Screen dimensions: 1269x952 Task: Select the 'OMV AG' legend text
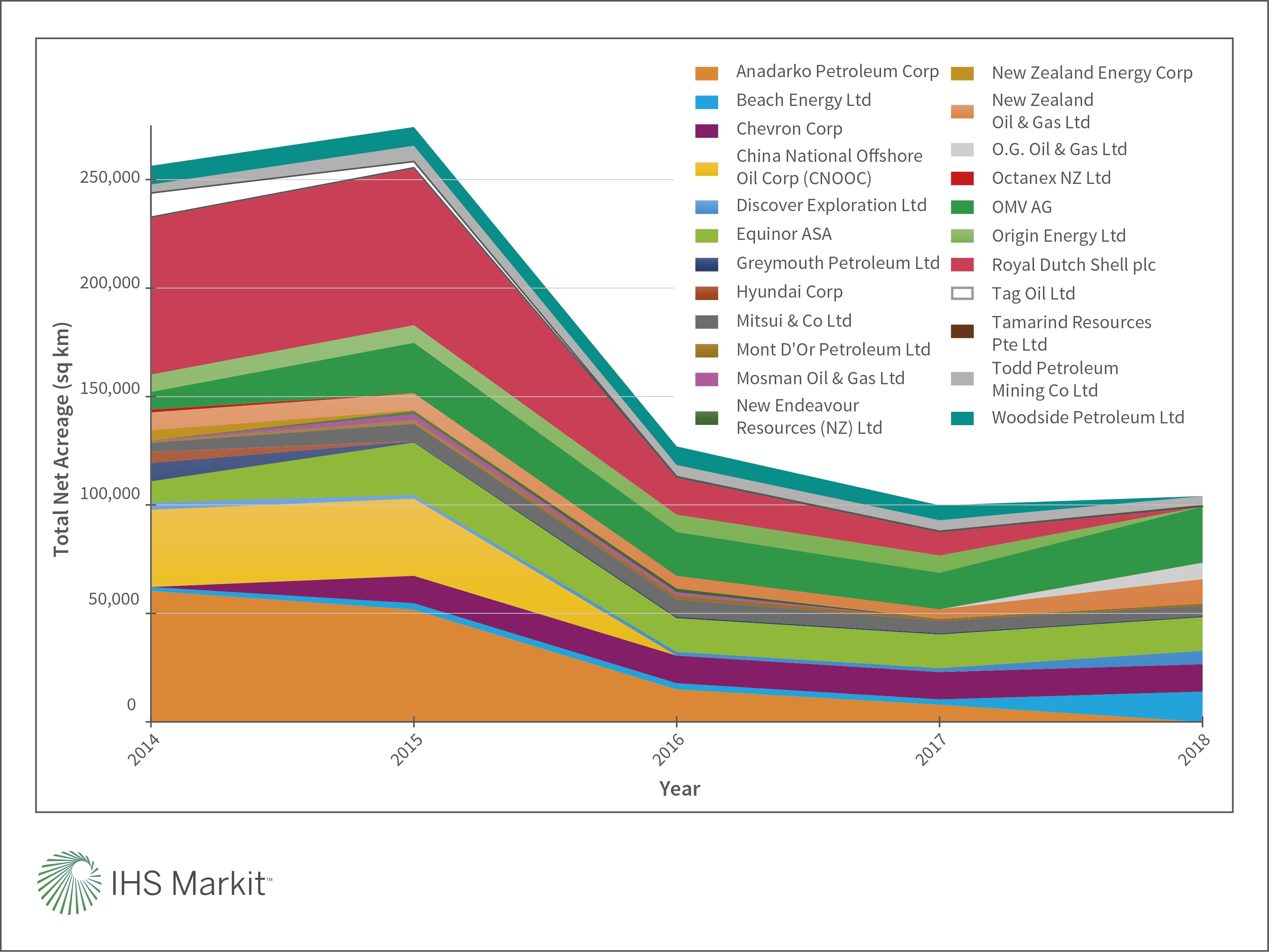[1022, 207]
